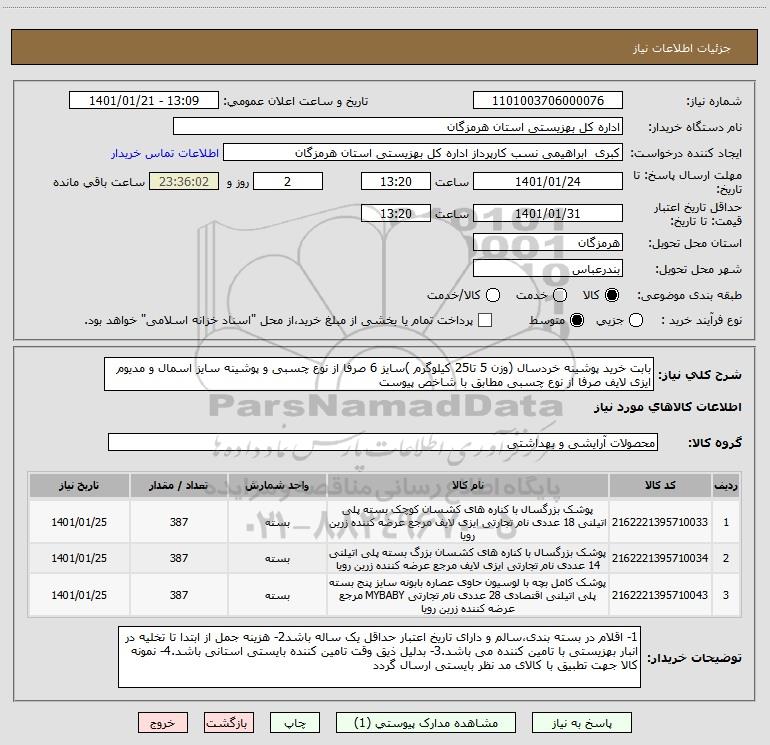The width and height of the screenshot is (770, 745).
Task: Select the جزیی purchase type radio
Action: (636, 320)
